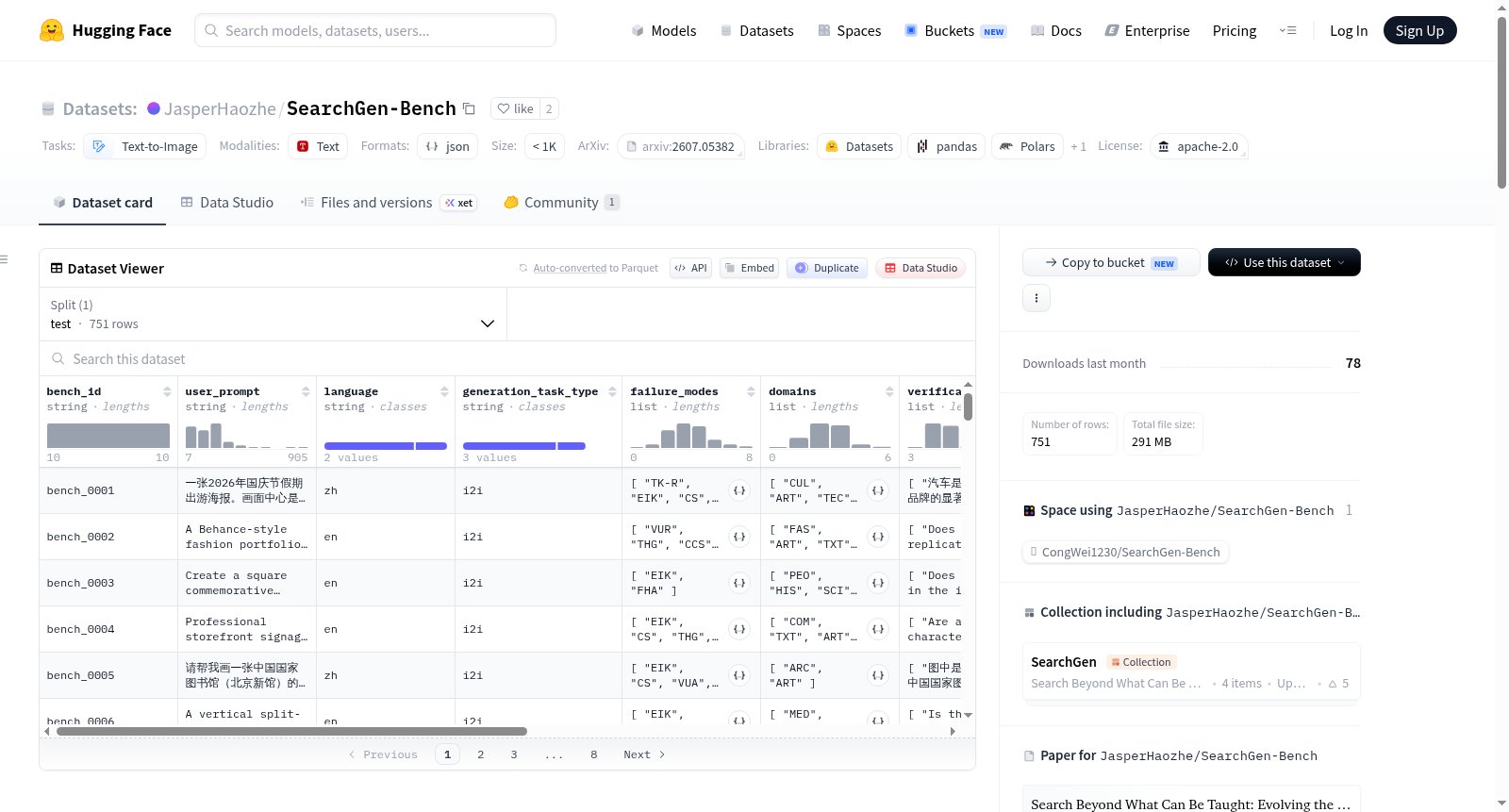
Task: Sort by the bench_id column
Action: 167,391
